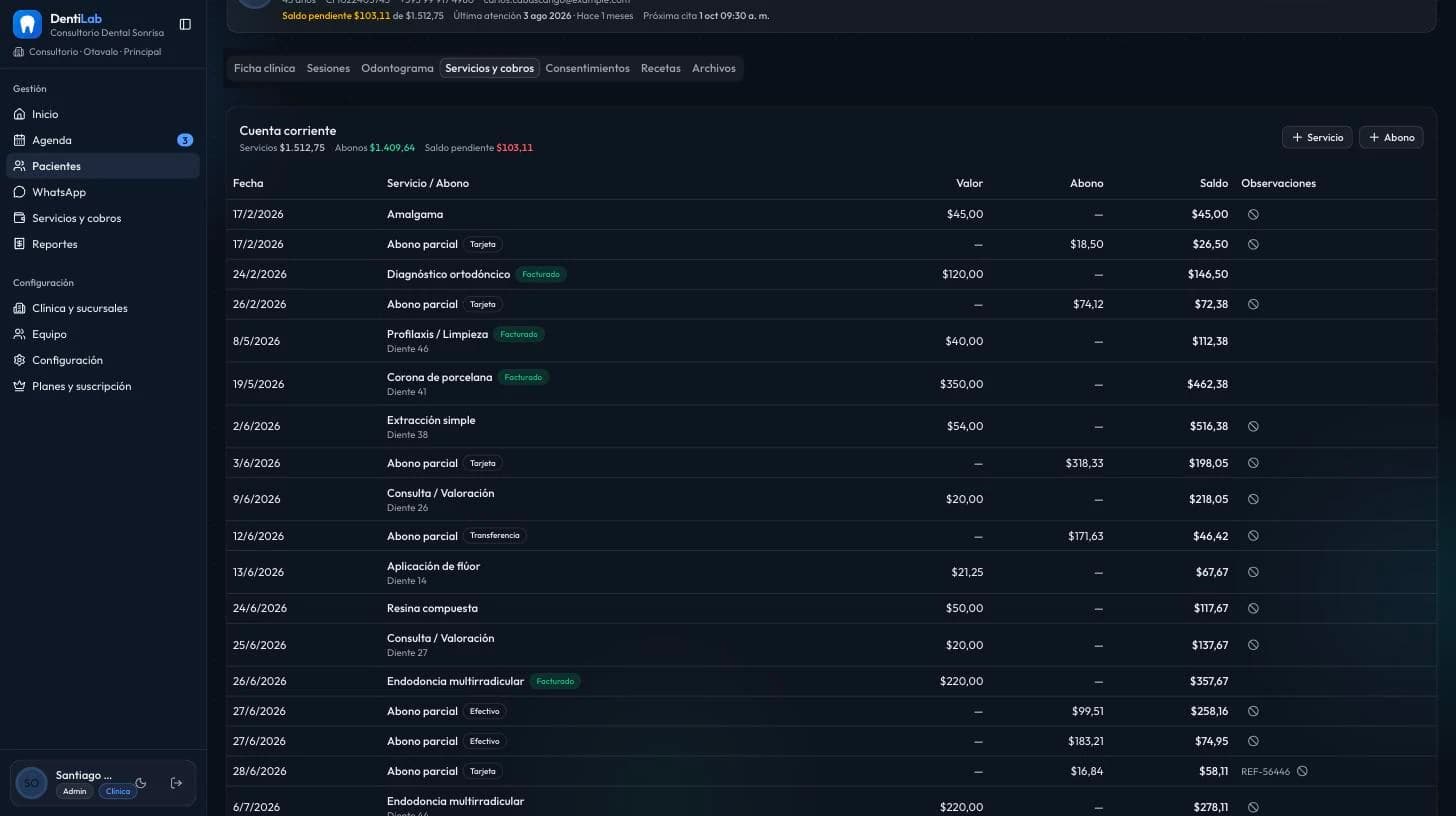This screenshot has height=816, width=1456.
Task: Open the Equipo section
Action: 103,334
